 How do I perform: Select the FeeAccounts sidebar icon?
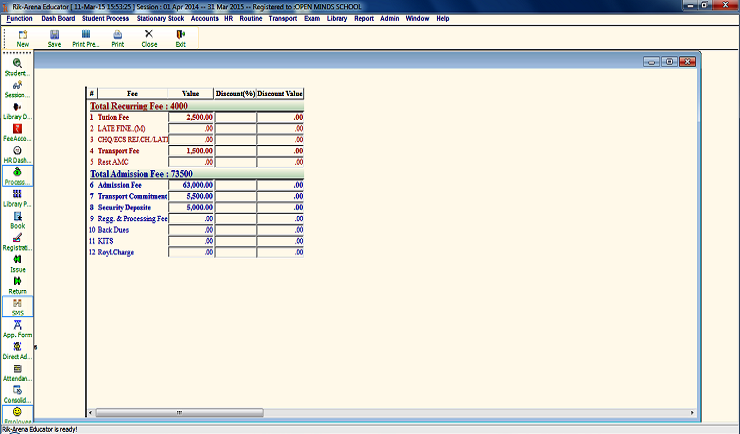(x=17, y=133)
